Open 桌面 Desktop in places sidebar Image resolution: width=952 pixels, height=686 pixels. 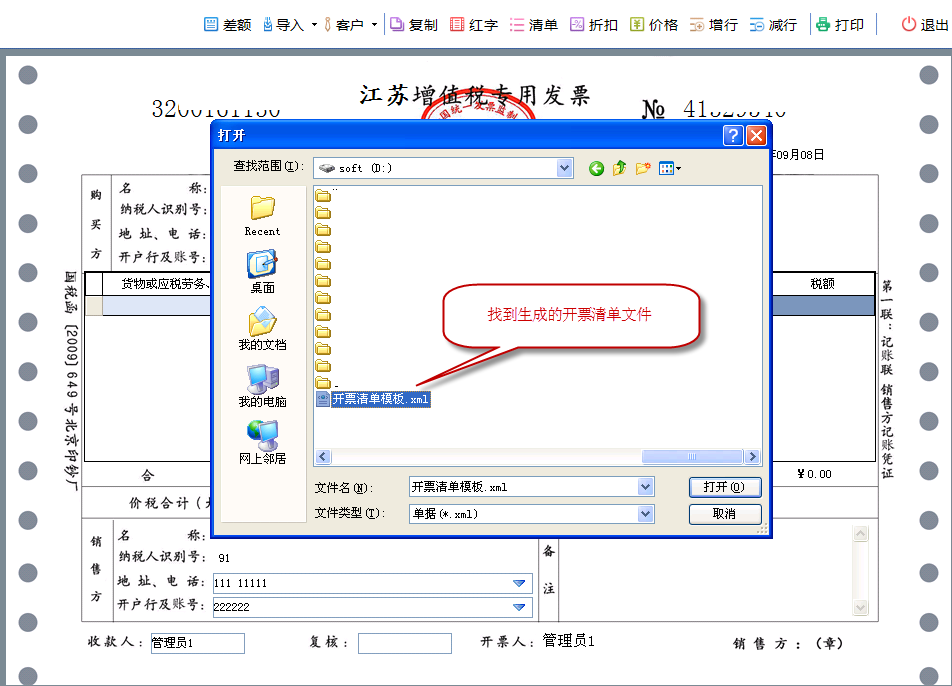[262, 272]
